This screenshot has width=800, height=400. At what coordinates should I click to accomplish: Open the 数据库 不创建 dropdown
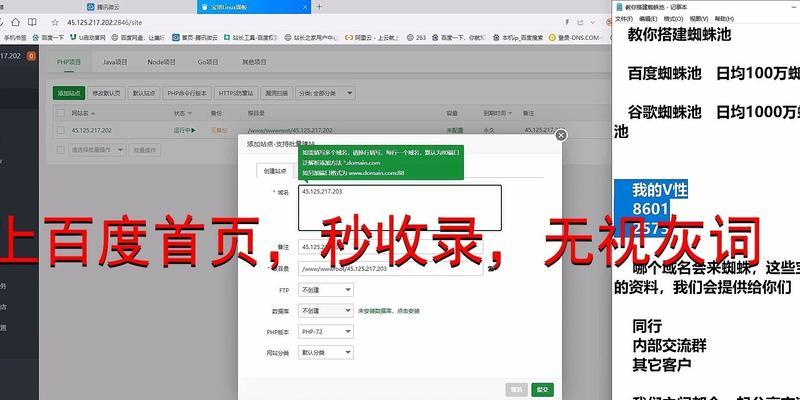point(326,311)
